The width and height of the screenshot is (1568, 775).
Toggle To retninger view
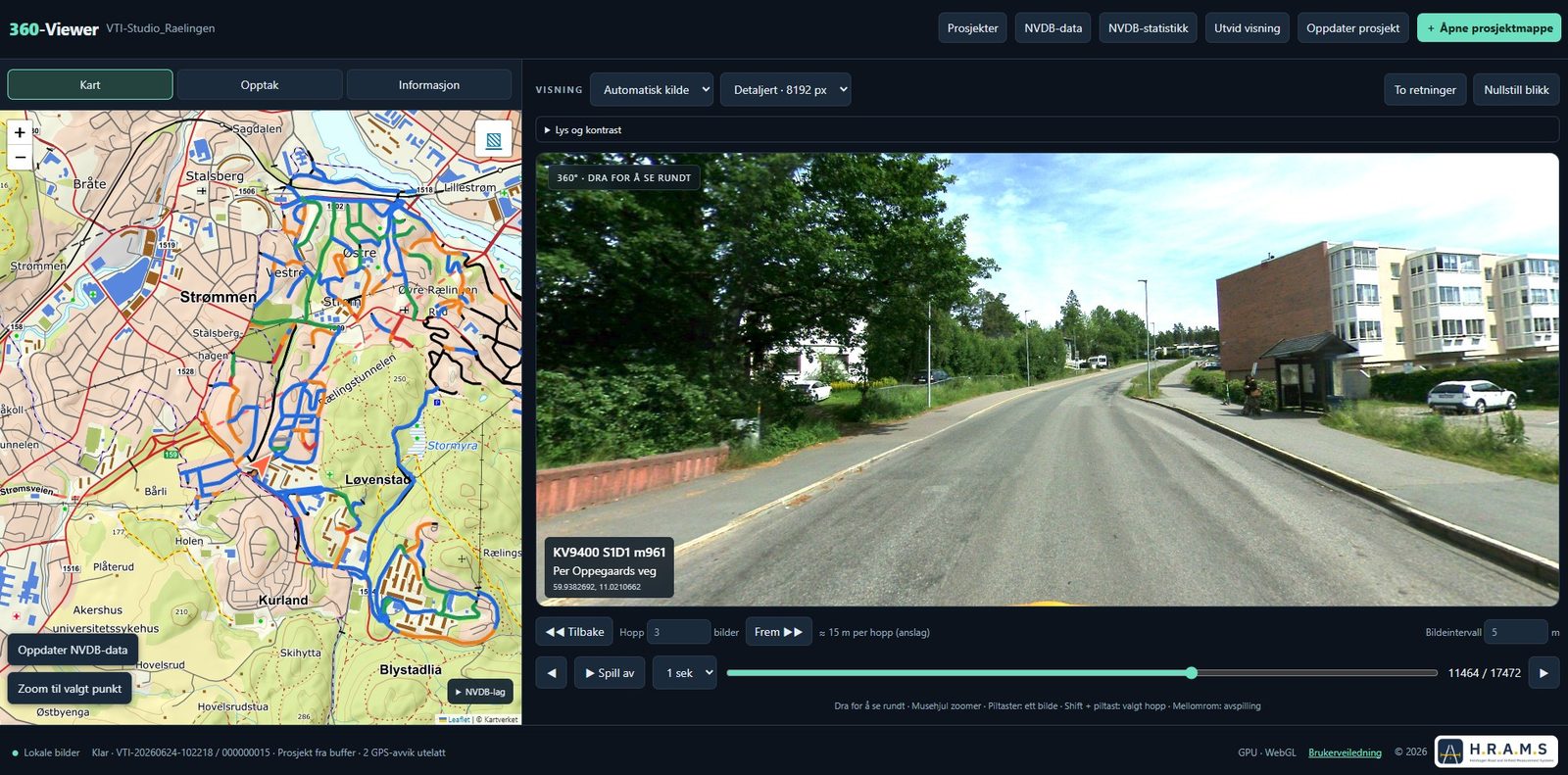coord(1425,89)
